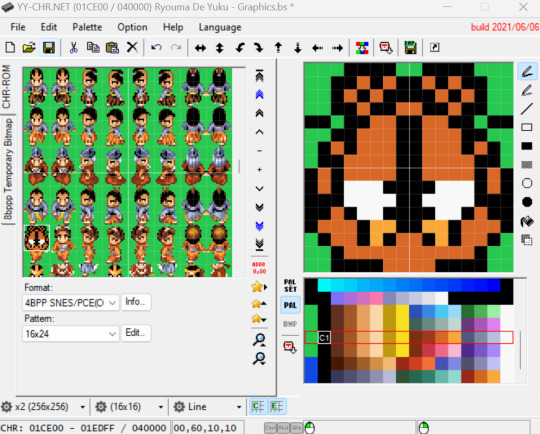The width and height of the screenshot is (540, 434).
Task: Cut selection with the scissors icon
Action: pyautogui.click(x=73, y=48)
